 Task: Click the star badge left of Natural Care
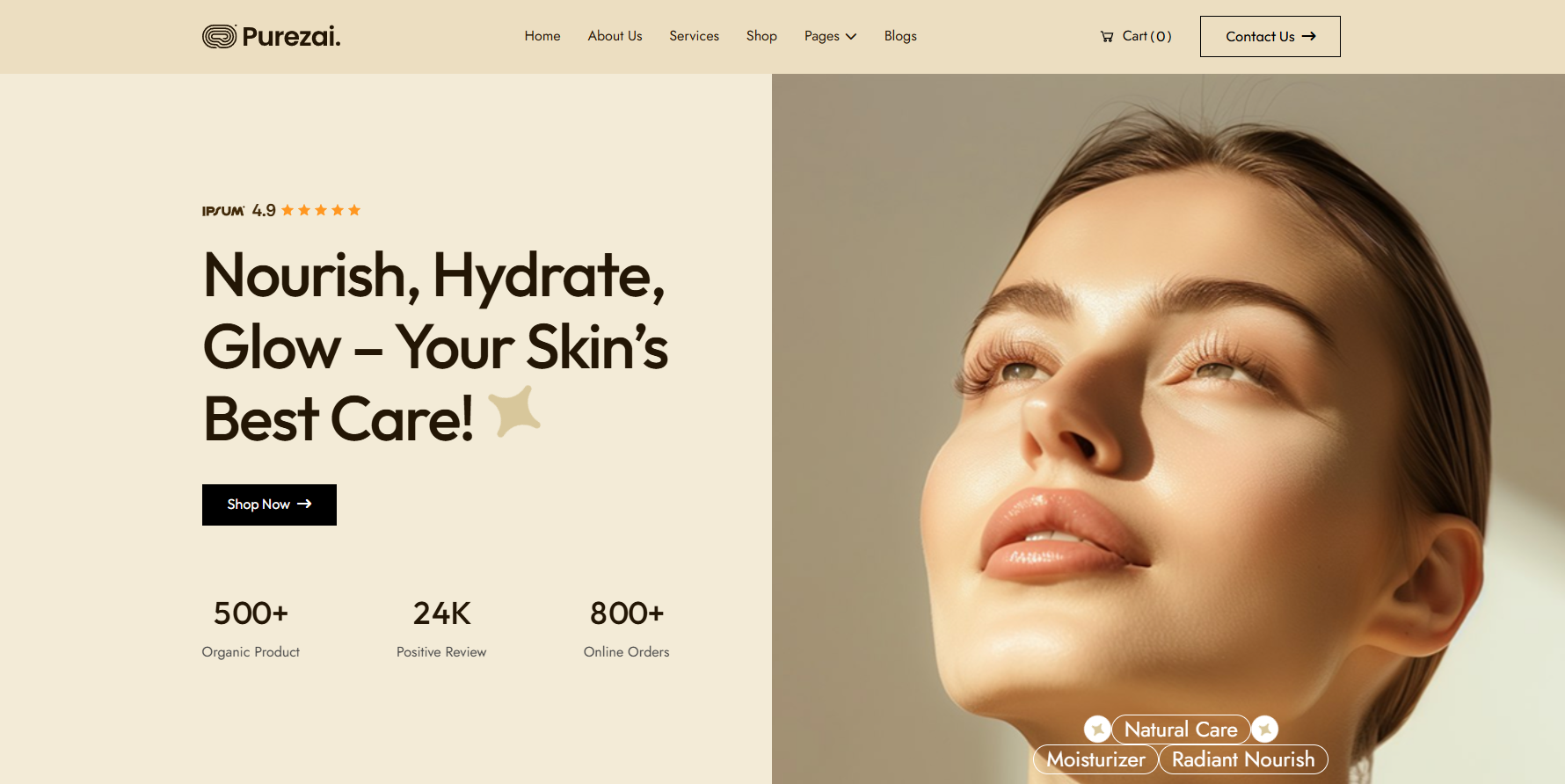pyautogui.click(x=1097, y=730)
